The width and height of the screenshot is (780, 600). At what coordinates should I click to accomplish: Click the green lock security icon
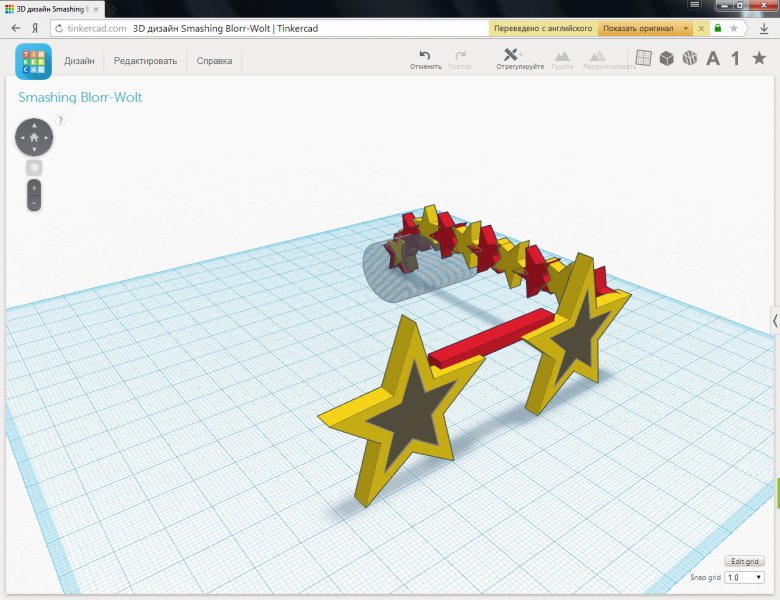[717, 28]
